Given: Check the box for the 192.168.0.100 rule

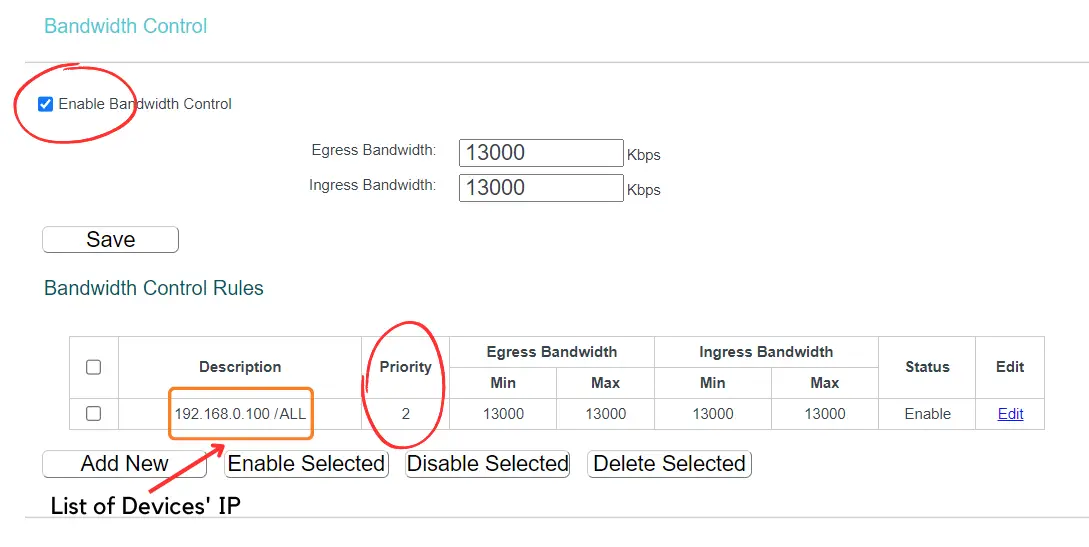Looking at the screenshot, I should pos(93,413).
